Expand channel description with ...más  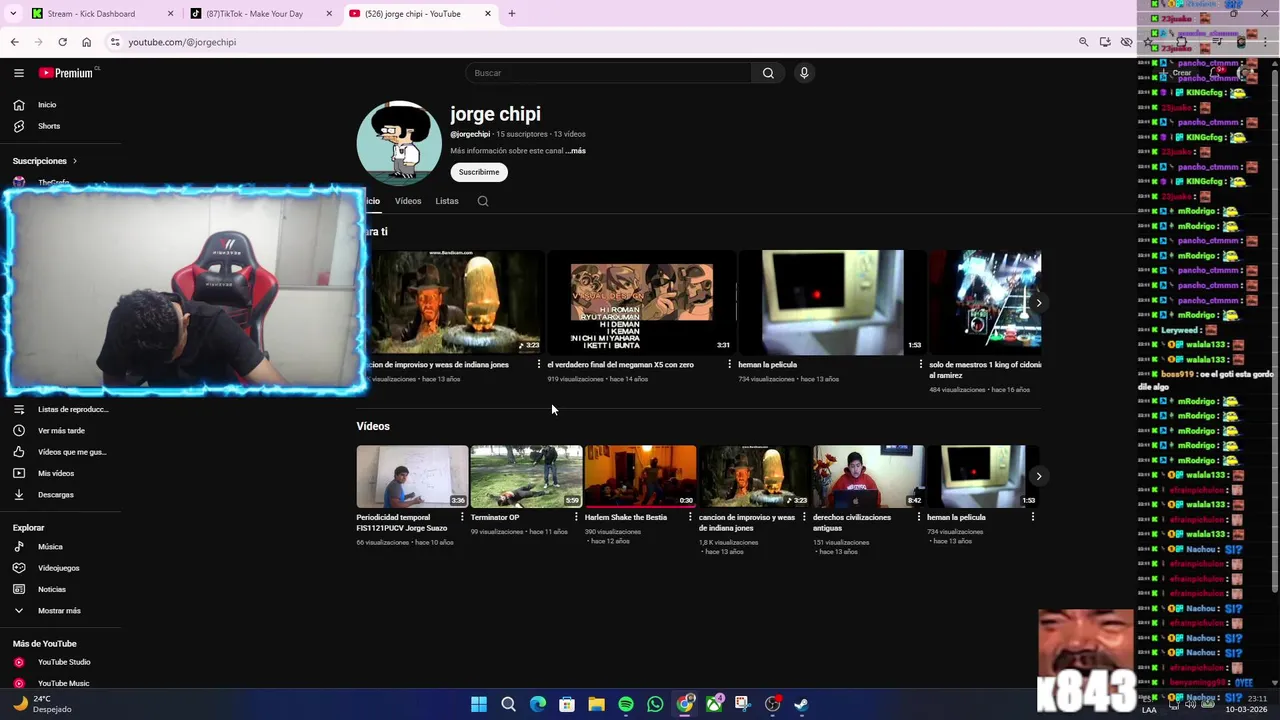(x=576, y=151)
